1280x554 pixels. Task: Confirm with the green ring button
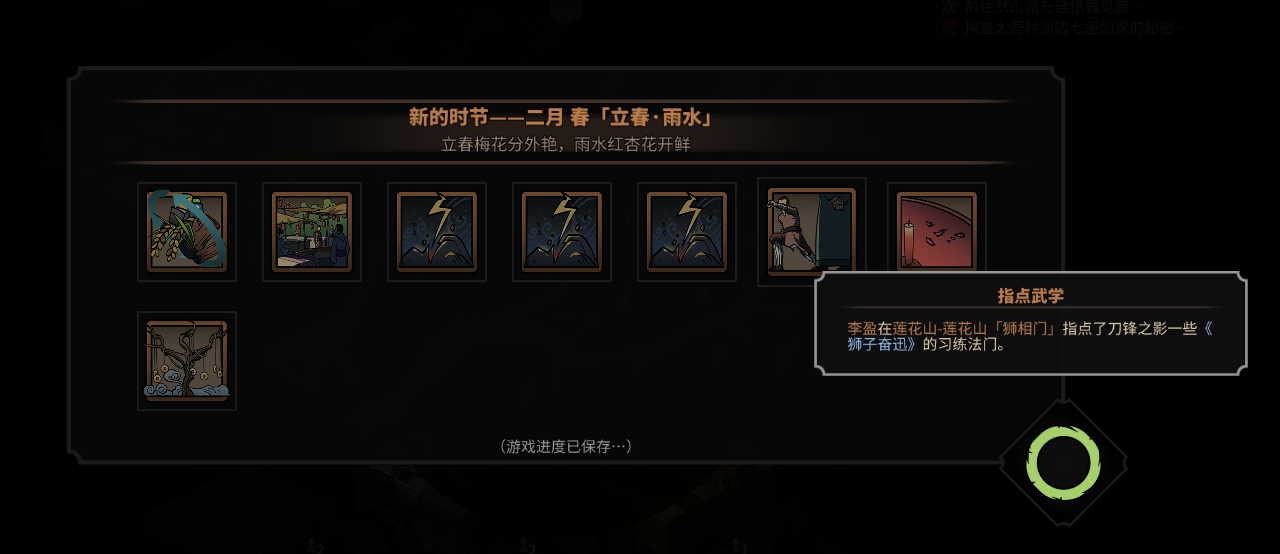tap(1063, 463)
